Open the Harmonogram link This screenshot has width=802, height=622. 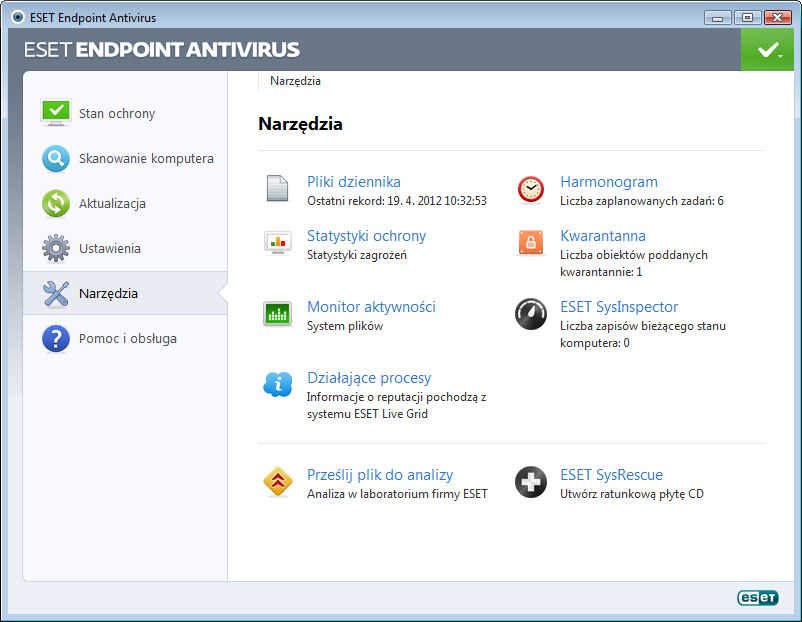[609, 182]
